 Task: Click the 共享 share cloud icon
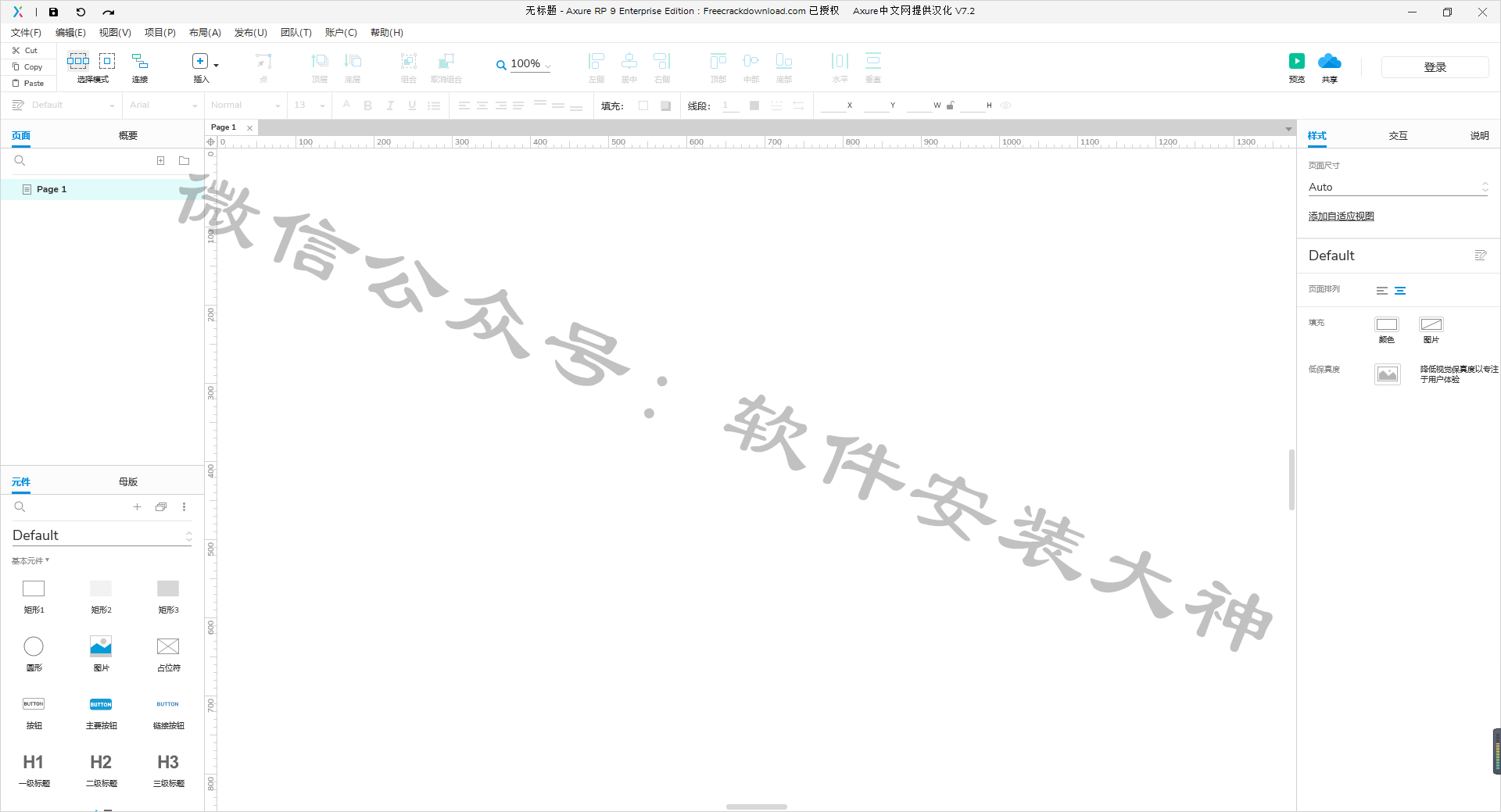1330,61
